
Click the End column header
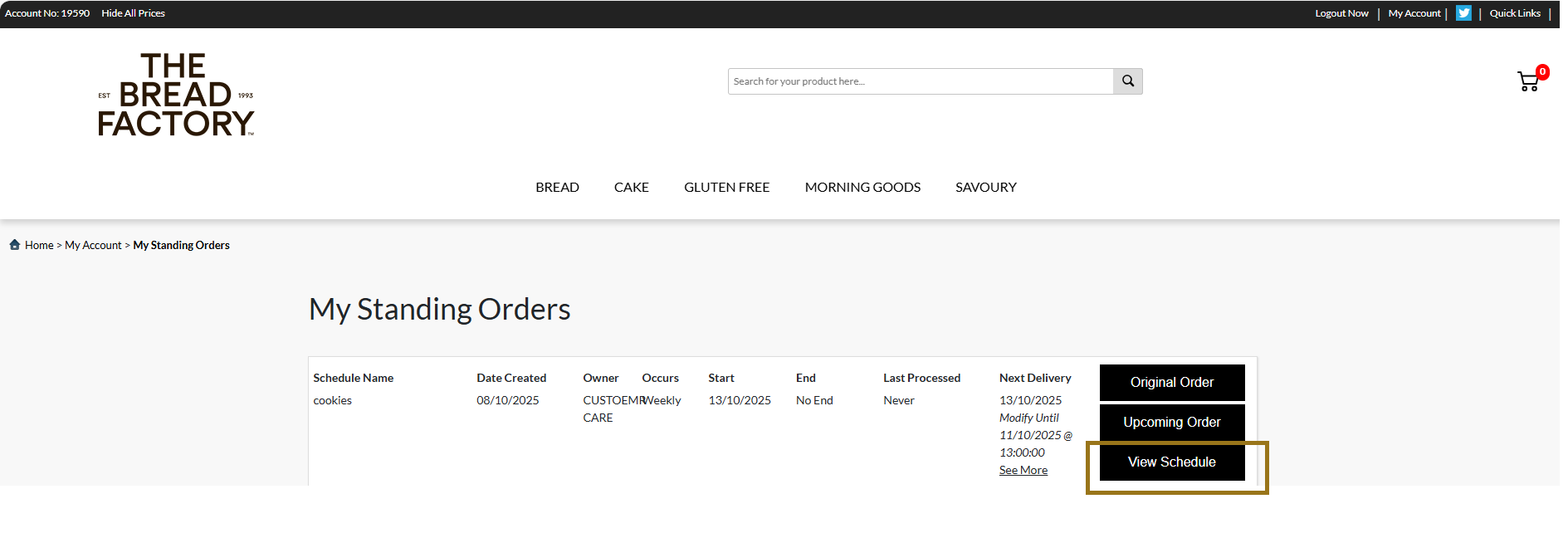(x=806, y=378)
